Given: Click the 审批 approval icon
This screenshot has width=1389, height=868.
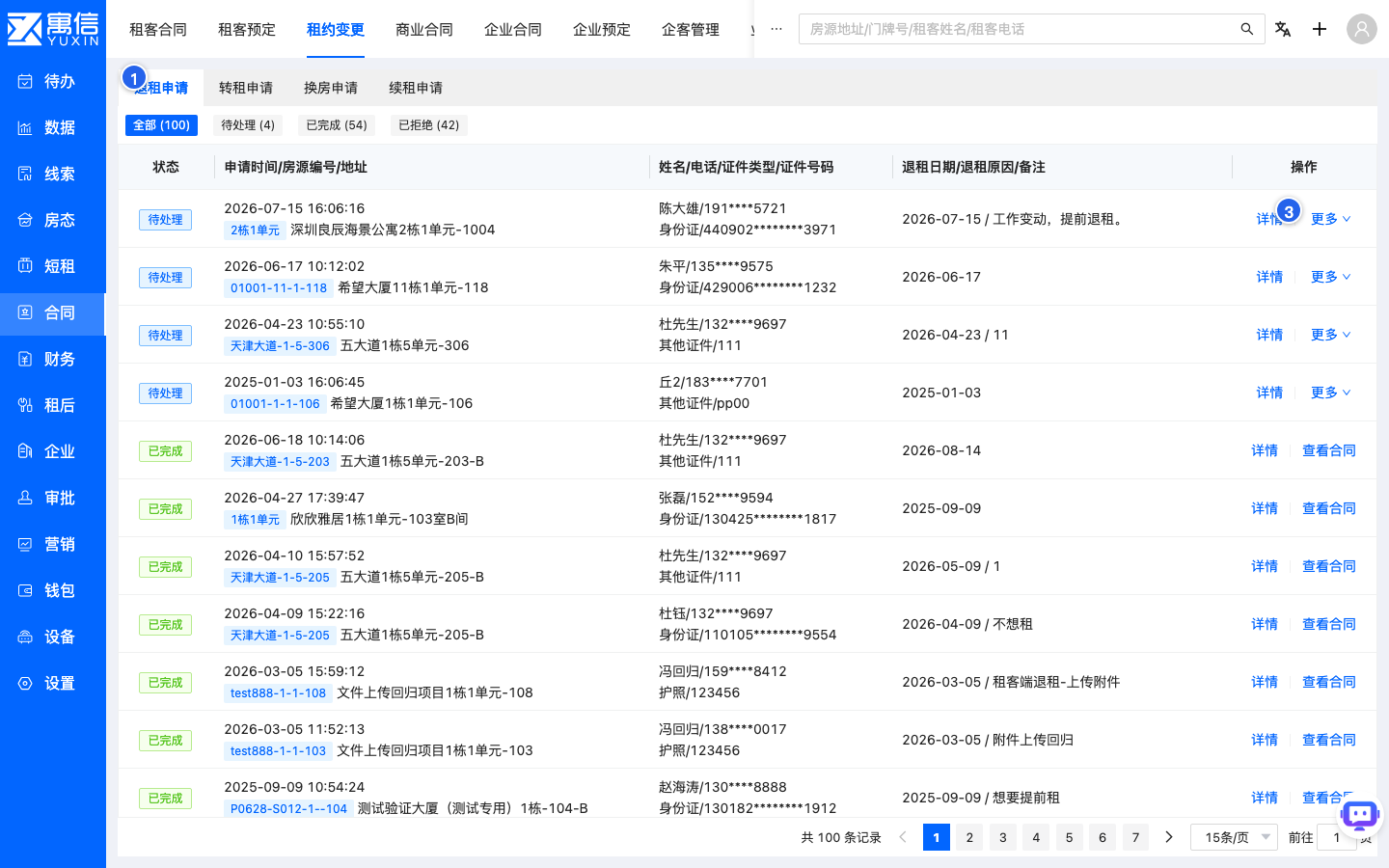Looking at the screenshot, I should click(x=25, y=498).
